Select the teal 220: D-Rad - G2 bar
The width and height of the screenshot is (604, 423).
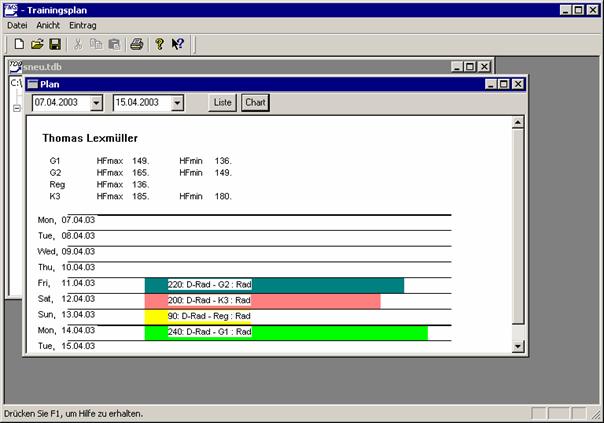coord(274,285)
